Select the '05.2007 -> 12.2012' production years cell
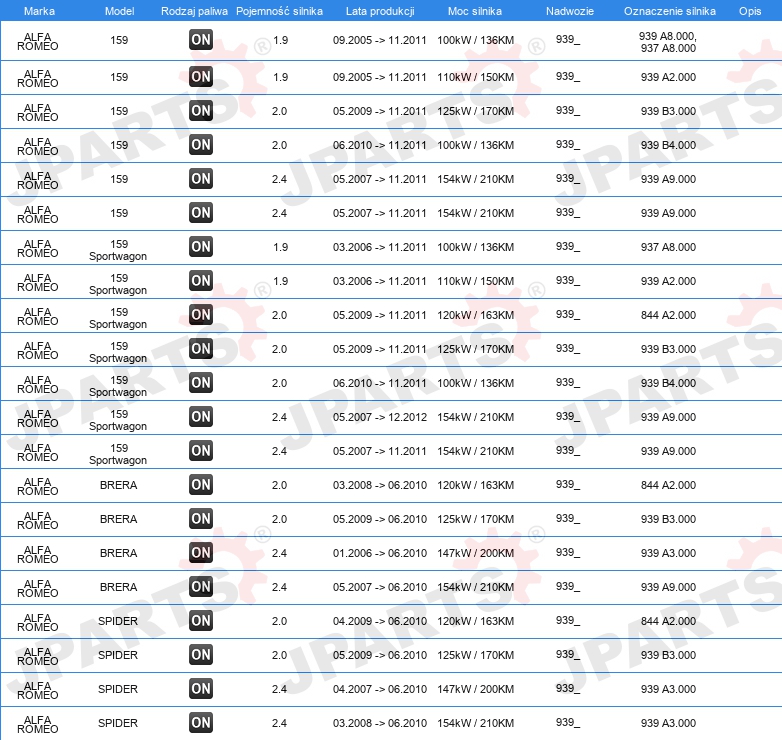782x740 pixels. tap(380, 417)
